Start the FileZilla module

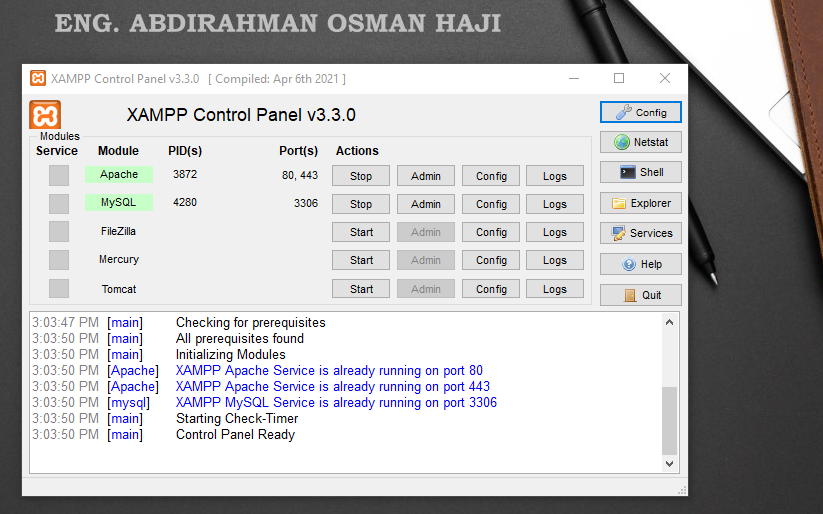[361, 232]
